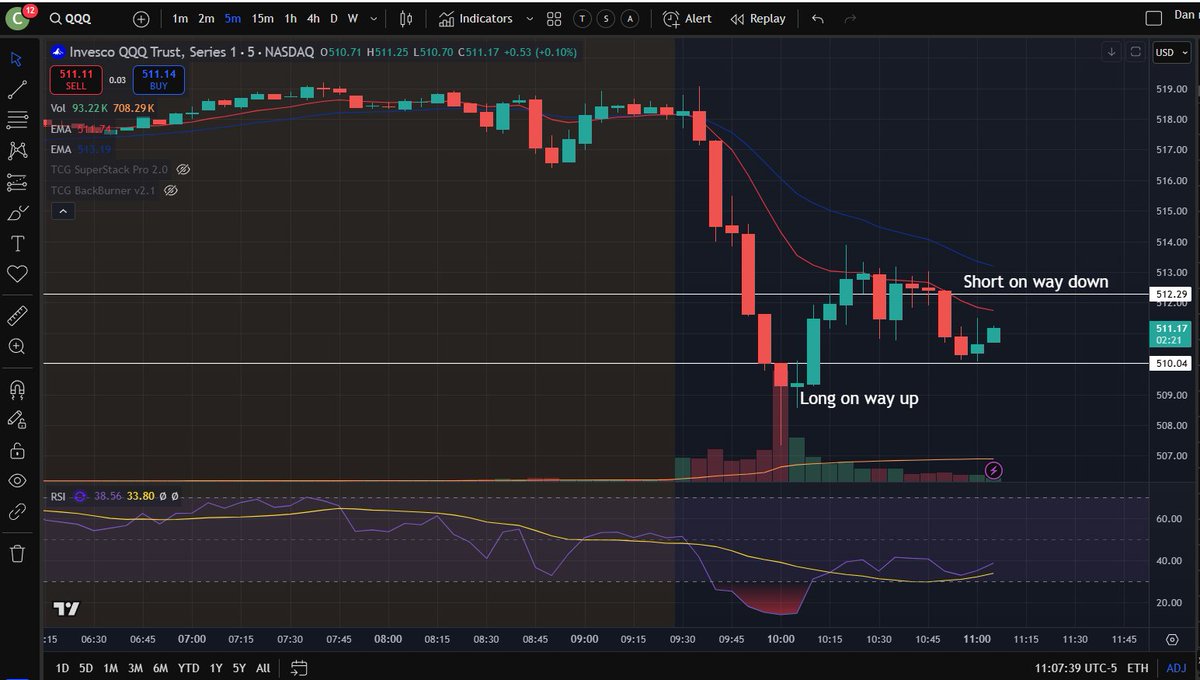Toggle stay in drawing mode pencil-lock
Image resolution: width=1200 pixels, height=680 pixels.
click(17, 420)
